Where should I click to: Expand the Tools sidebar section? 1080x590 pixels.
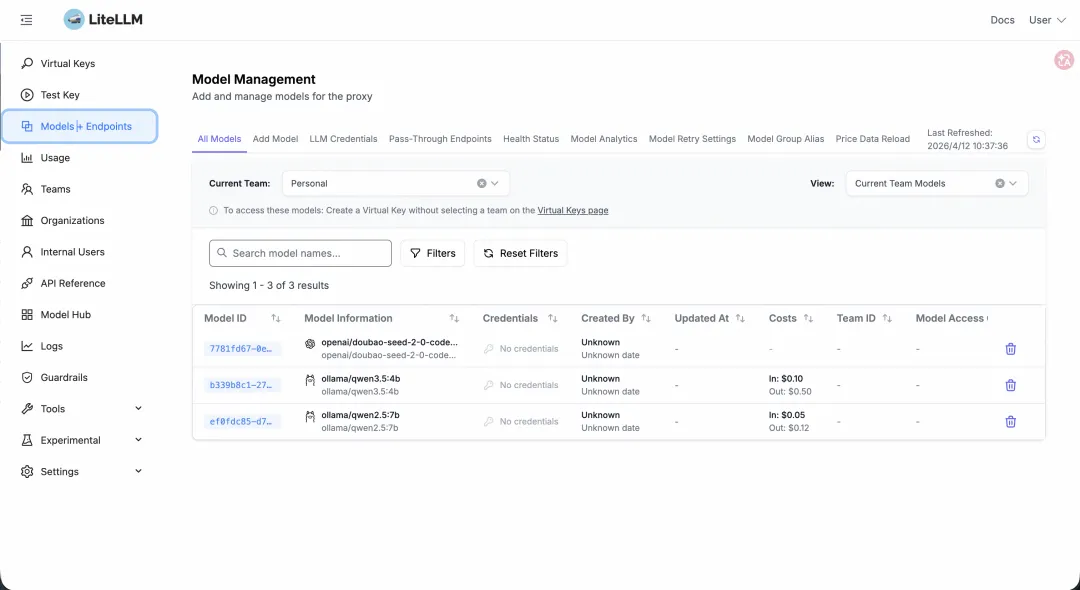138,408
